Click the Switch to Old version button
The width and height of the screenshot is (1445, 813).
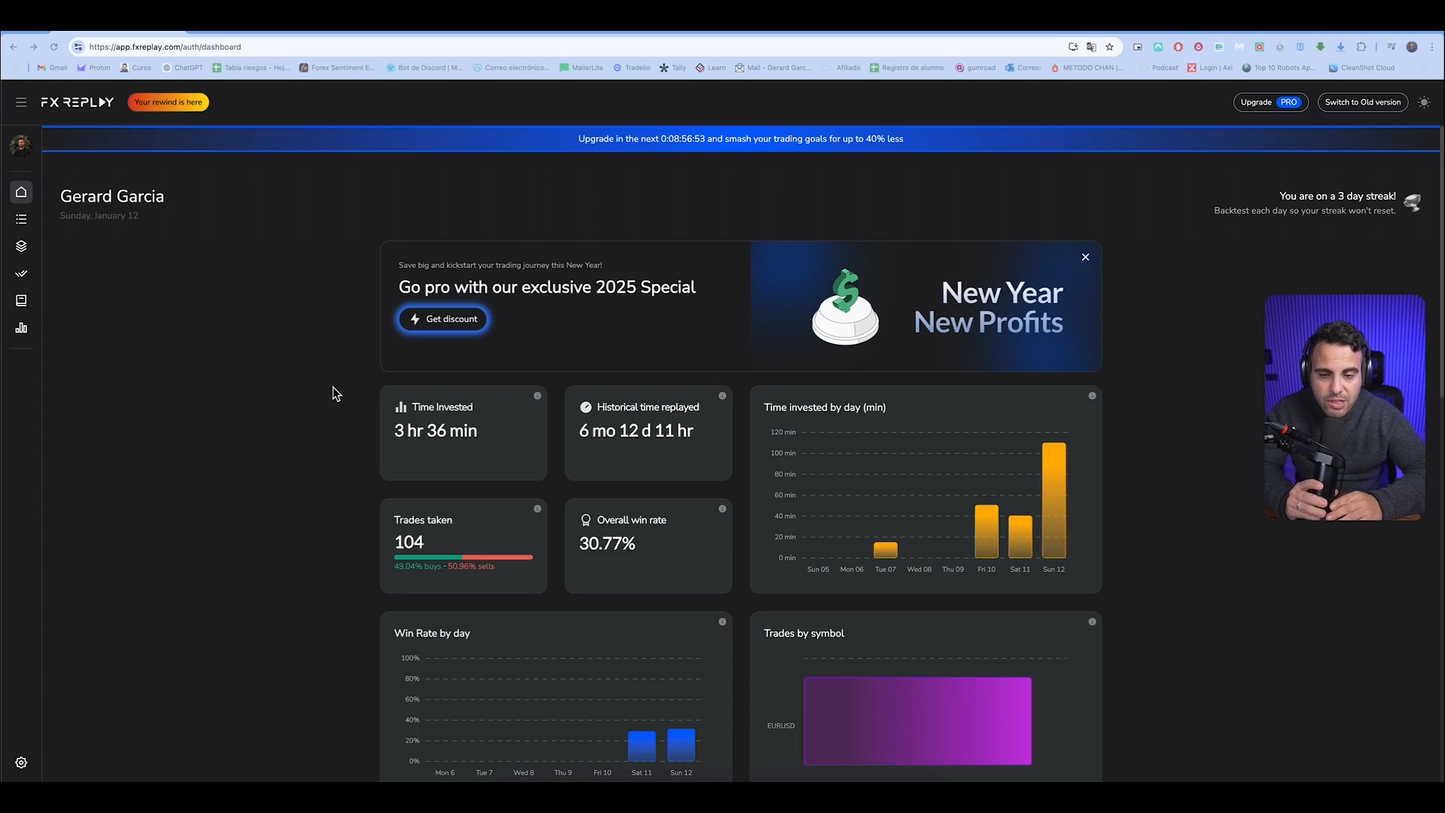coord(1362,102)
